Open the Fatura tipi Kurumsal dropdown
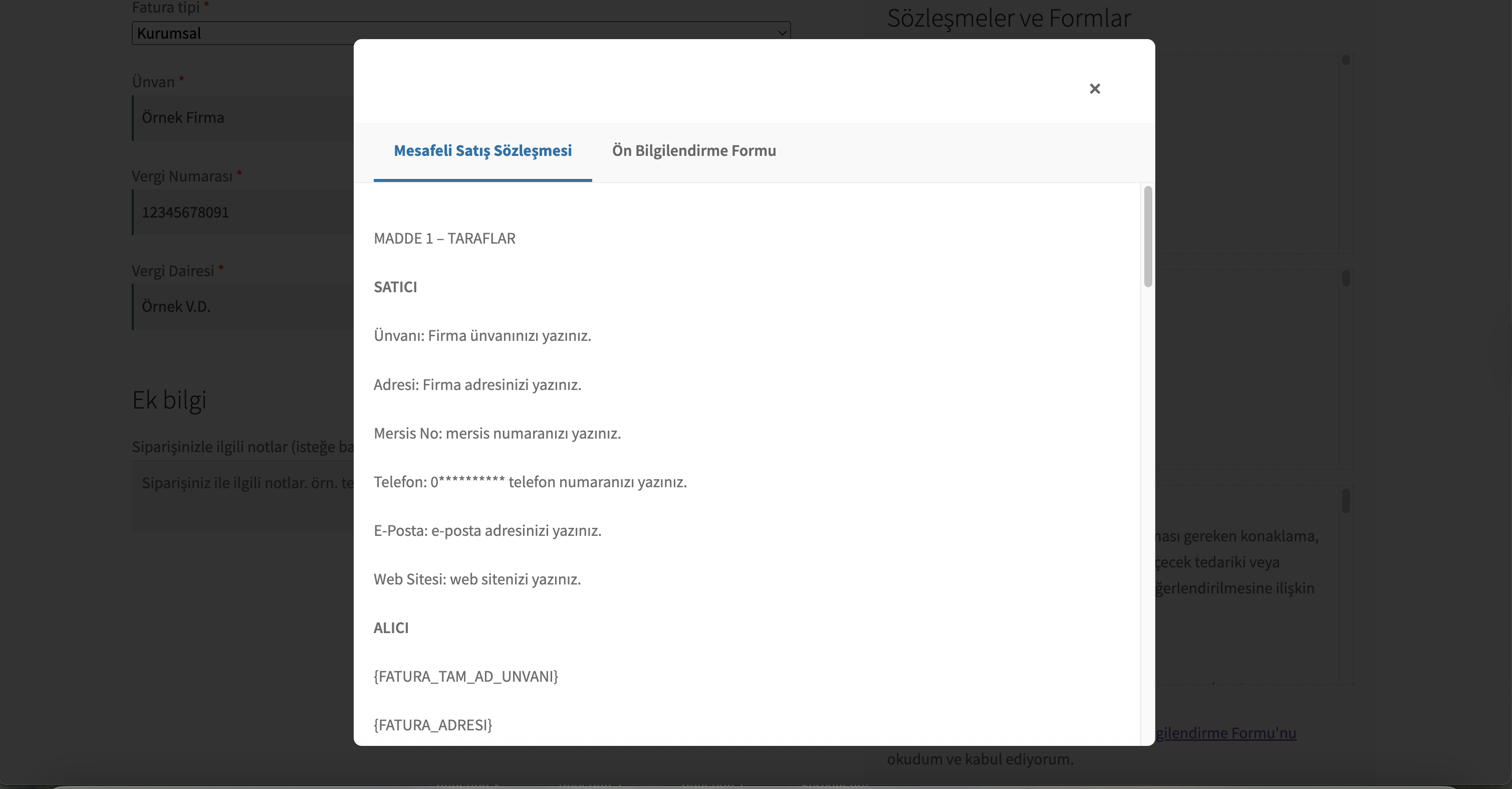 (x=246, y=33)
